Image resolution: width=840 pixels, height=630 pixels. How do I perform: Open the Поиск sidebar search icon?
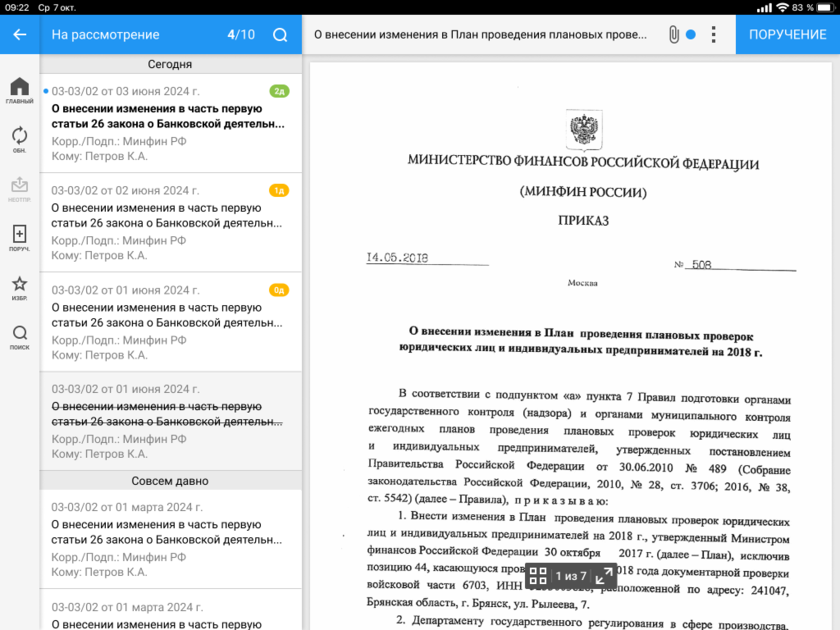tap(19, 337)
